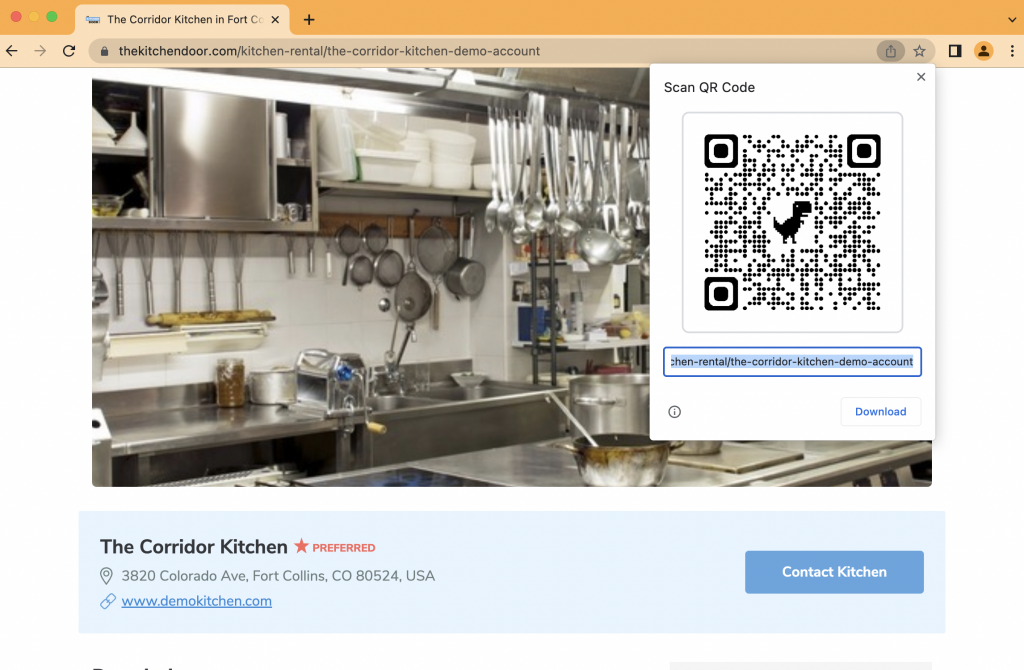
Task: Close The Corridor Kitchen tab
Action: [x=276, y=20]
